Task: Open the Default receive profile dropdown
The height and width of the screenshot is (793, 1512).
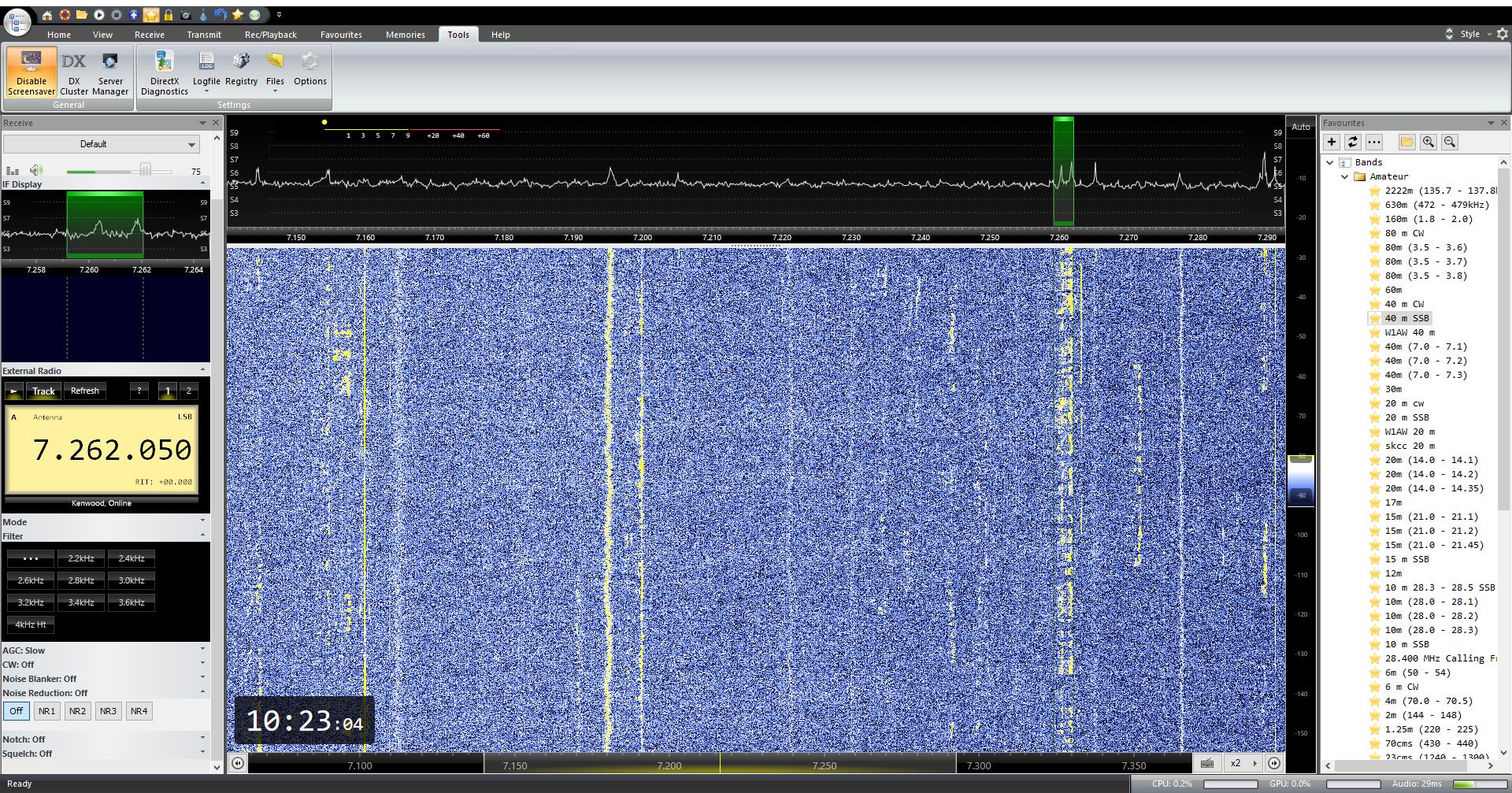Action: (101, 144)
